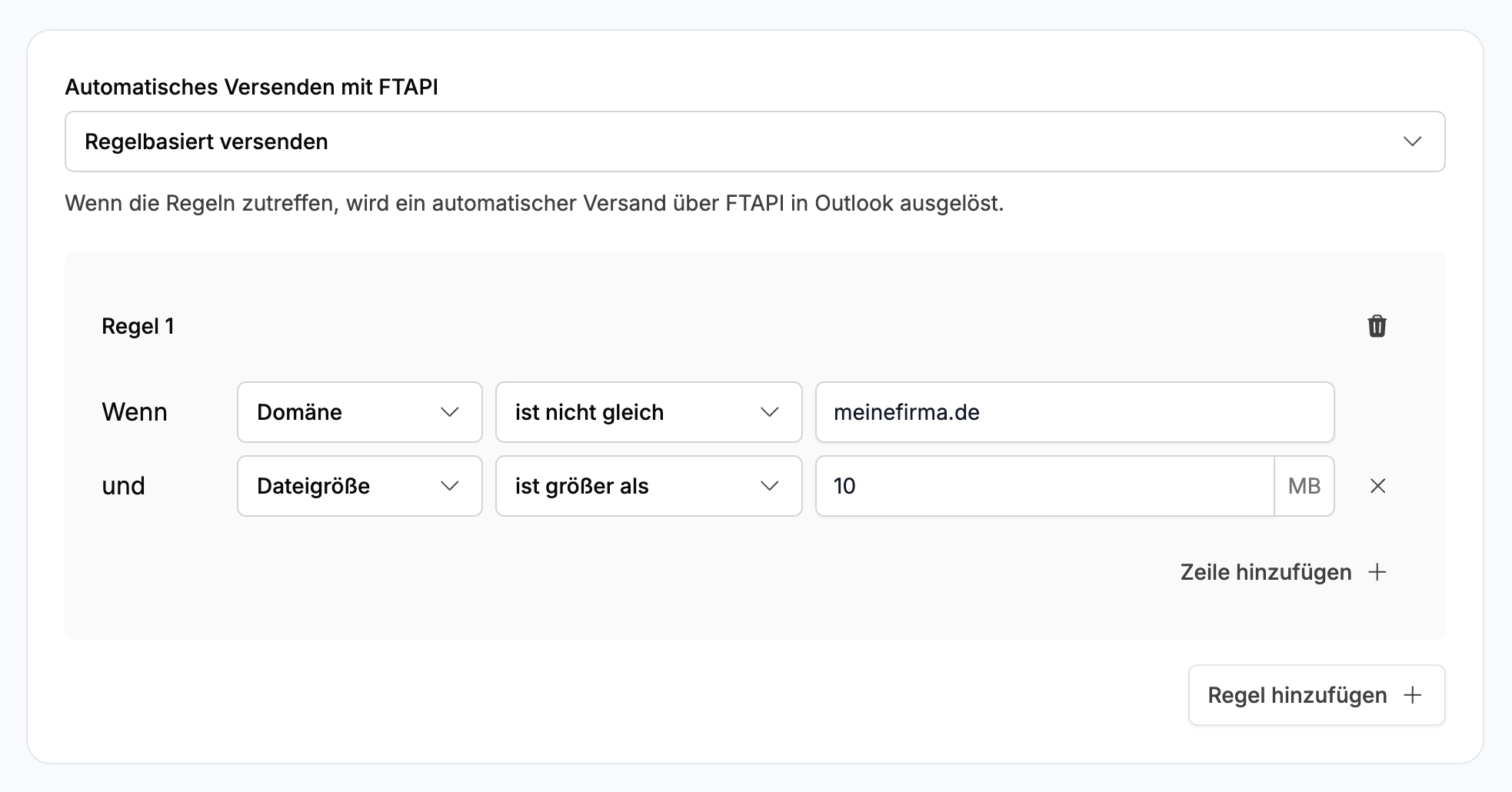Click the Regel 1 heading
The width and height of the screenshot is (1512, 792).
[138, 326]
